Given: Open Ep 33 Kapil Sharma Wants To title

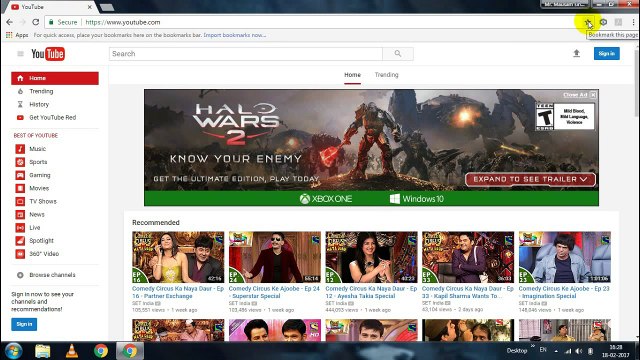Looking at the screenshot, I should coord(468,292).
